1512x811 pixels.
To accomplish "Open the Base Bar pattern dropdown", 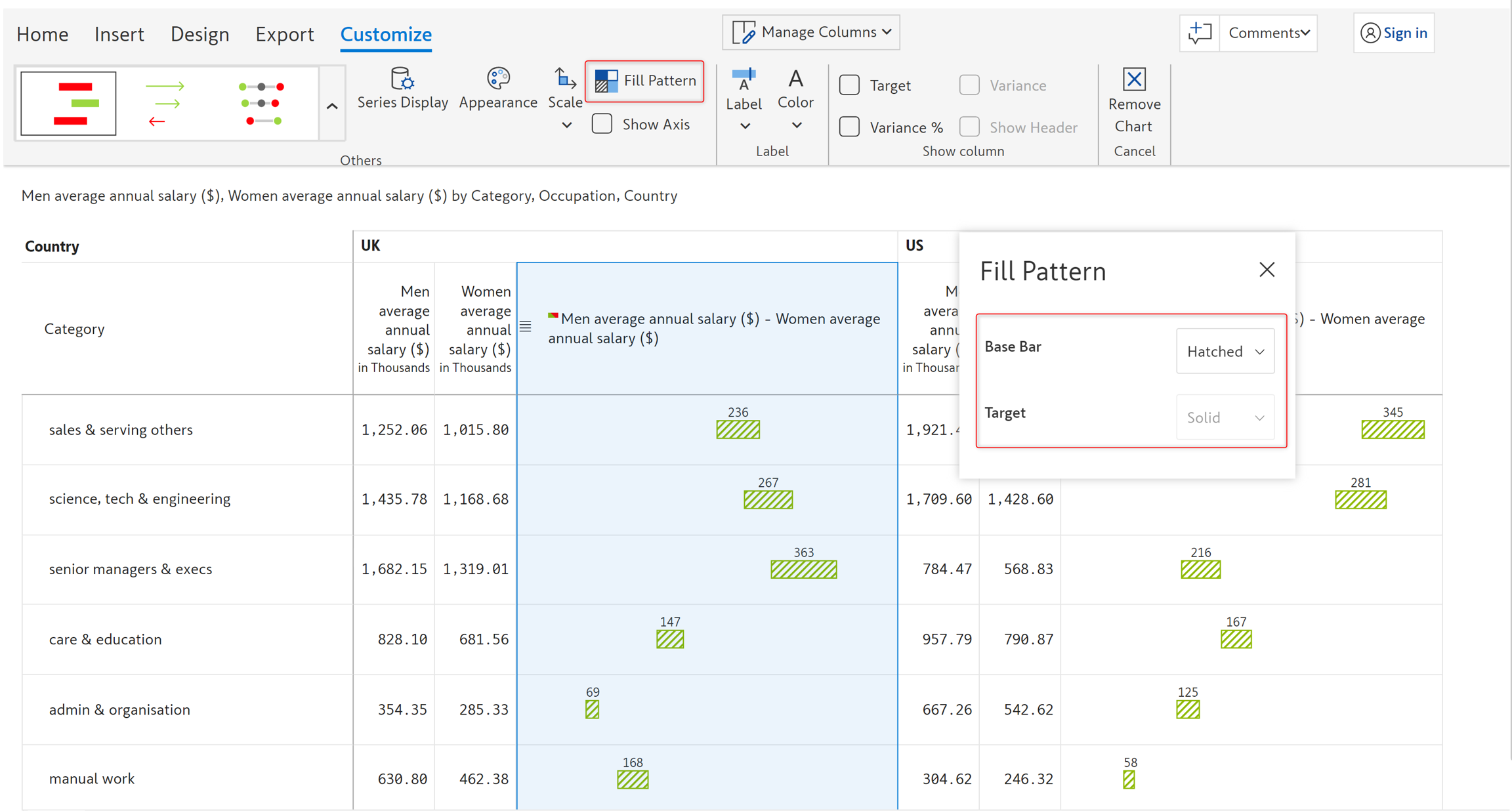I will pos(1225,352).
